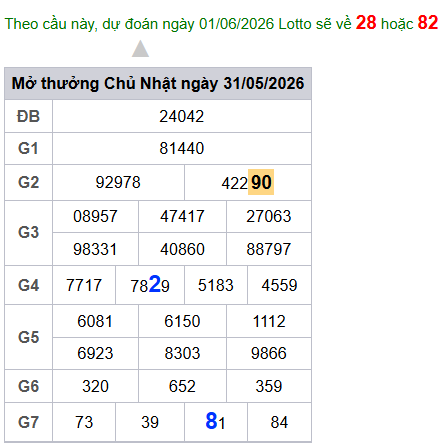Click the G4 number 7717

point(84,285)
